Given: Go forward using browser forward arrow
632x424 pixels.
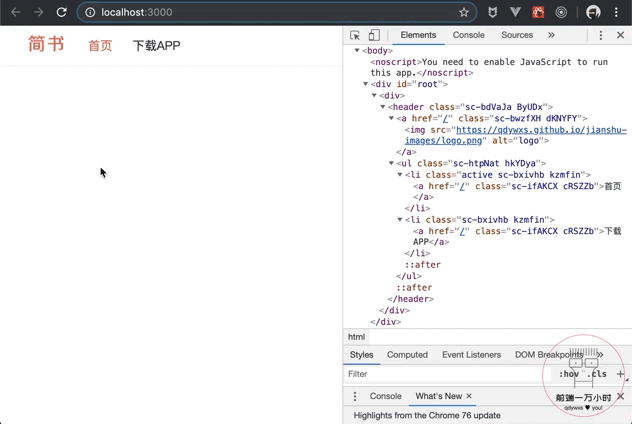Looking at the screenshot, I should (x=39, y=12).
